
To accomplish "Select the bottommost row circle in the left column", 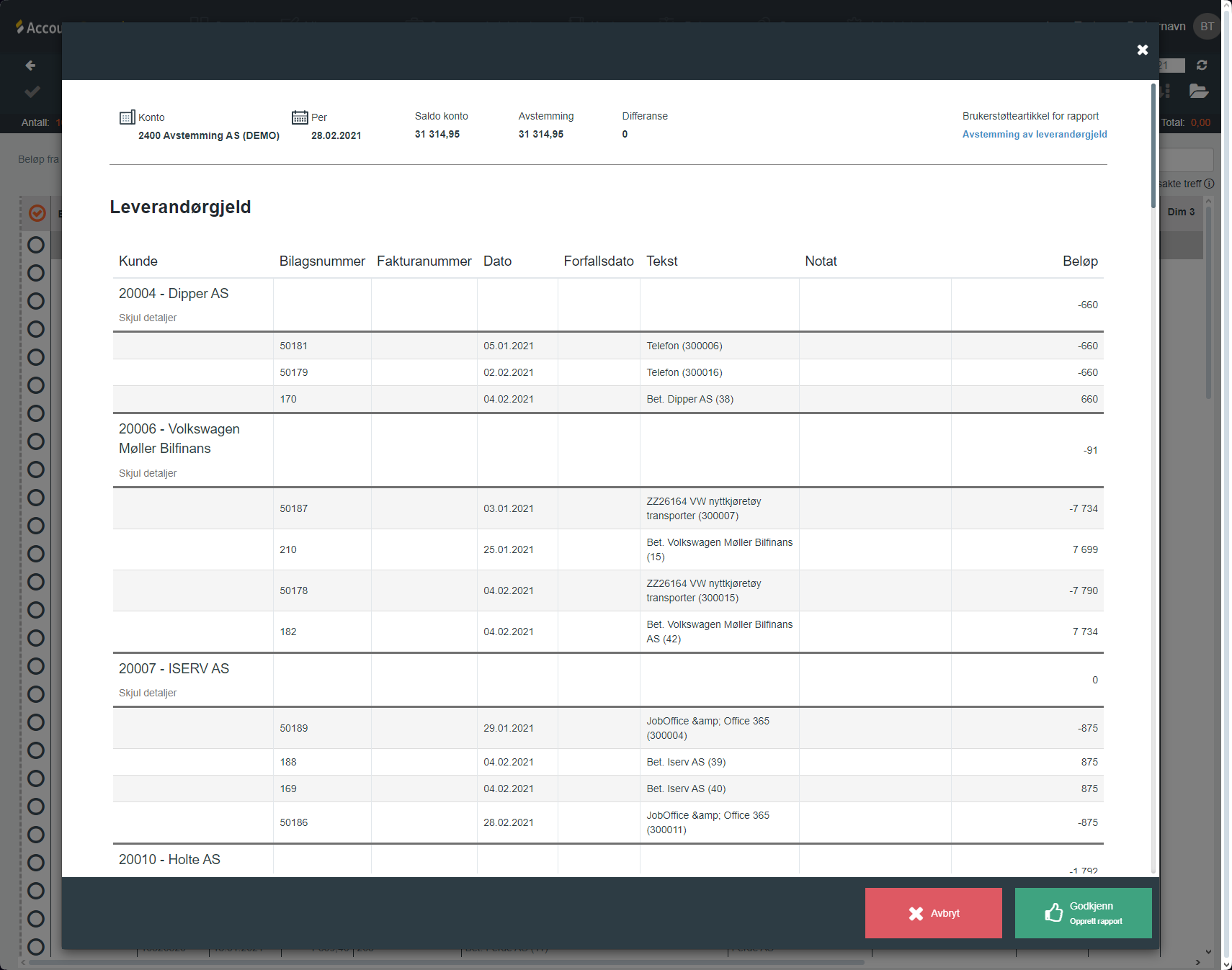I will (36, 947).
